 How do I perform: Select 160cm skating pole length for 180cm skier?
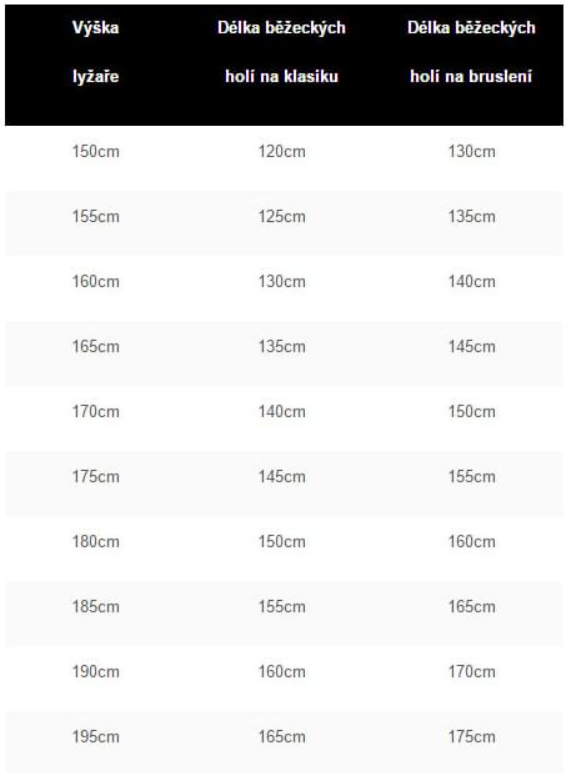click(x=471, y=542)
